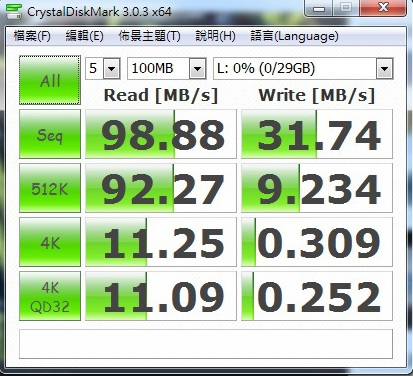Image resolution: width=413 pixels, height=376 pixels.
Task: Click the 4K write value 0.309
Action: click(x=317, y=242)
